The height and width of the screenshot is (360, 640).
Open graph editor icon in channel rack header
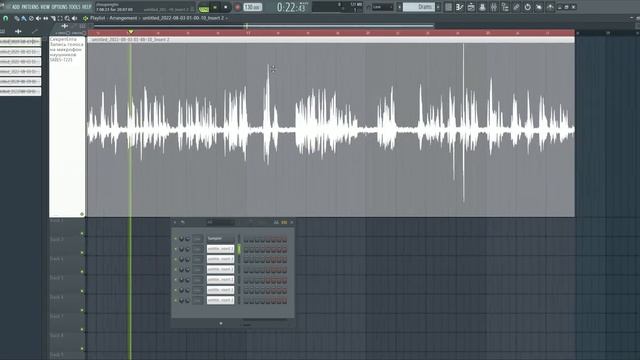click(276, 222)
